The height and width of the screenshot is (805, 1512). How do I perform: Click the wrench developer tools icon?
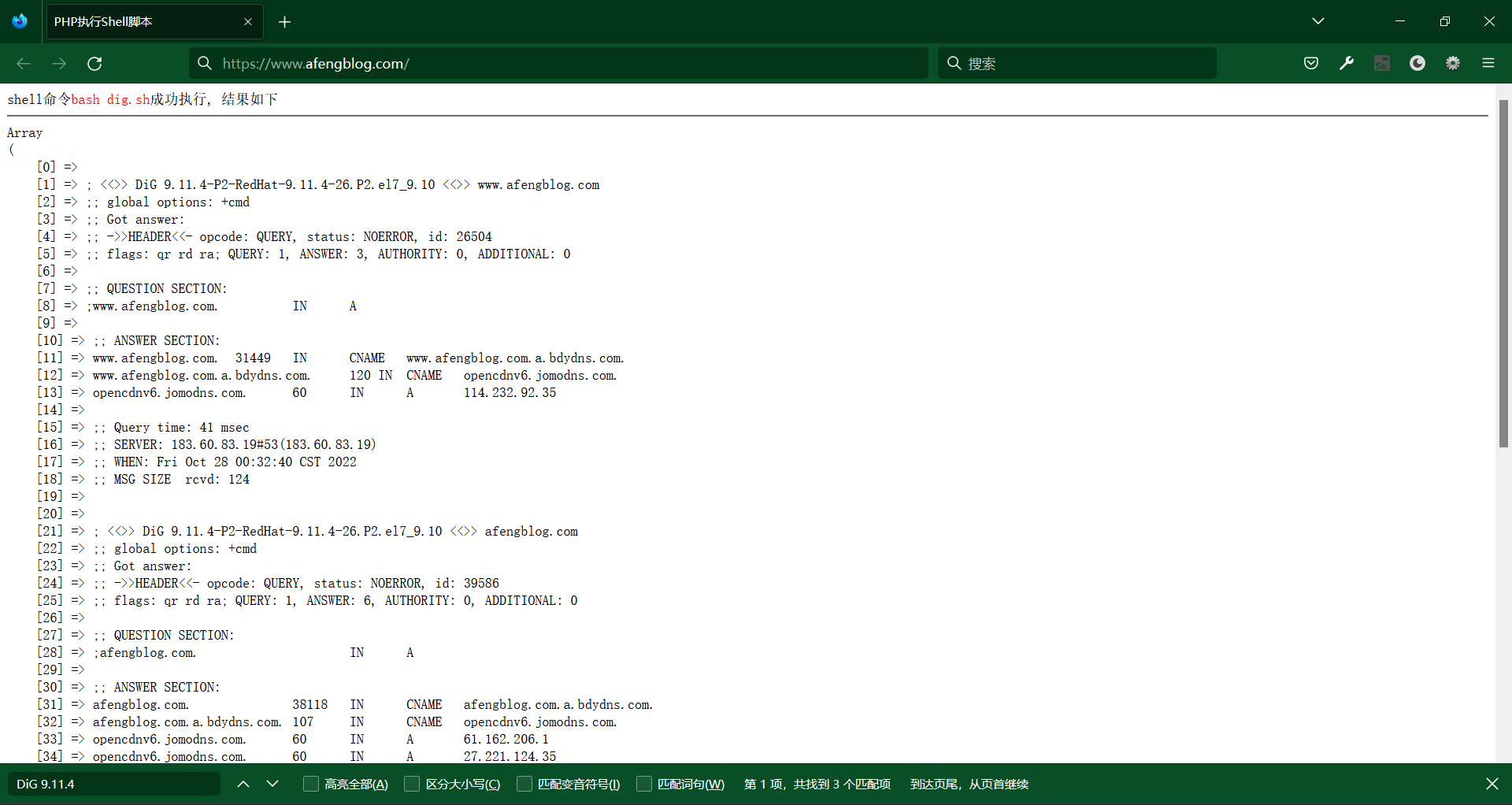click(1347, 63)
